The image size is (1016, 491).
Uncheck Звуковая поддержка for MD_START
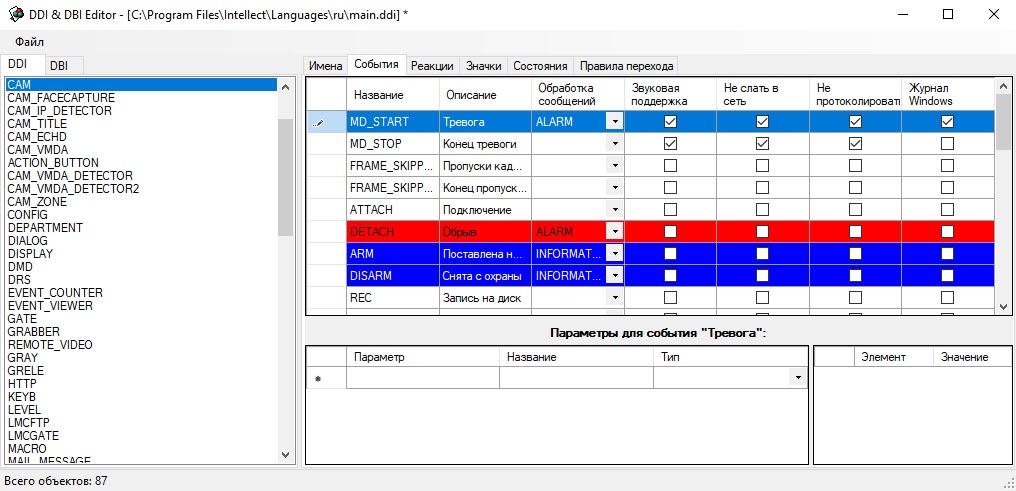(x=671, y=121)
